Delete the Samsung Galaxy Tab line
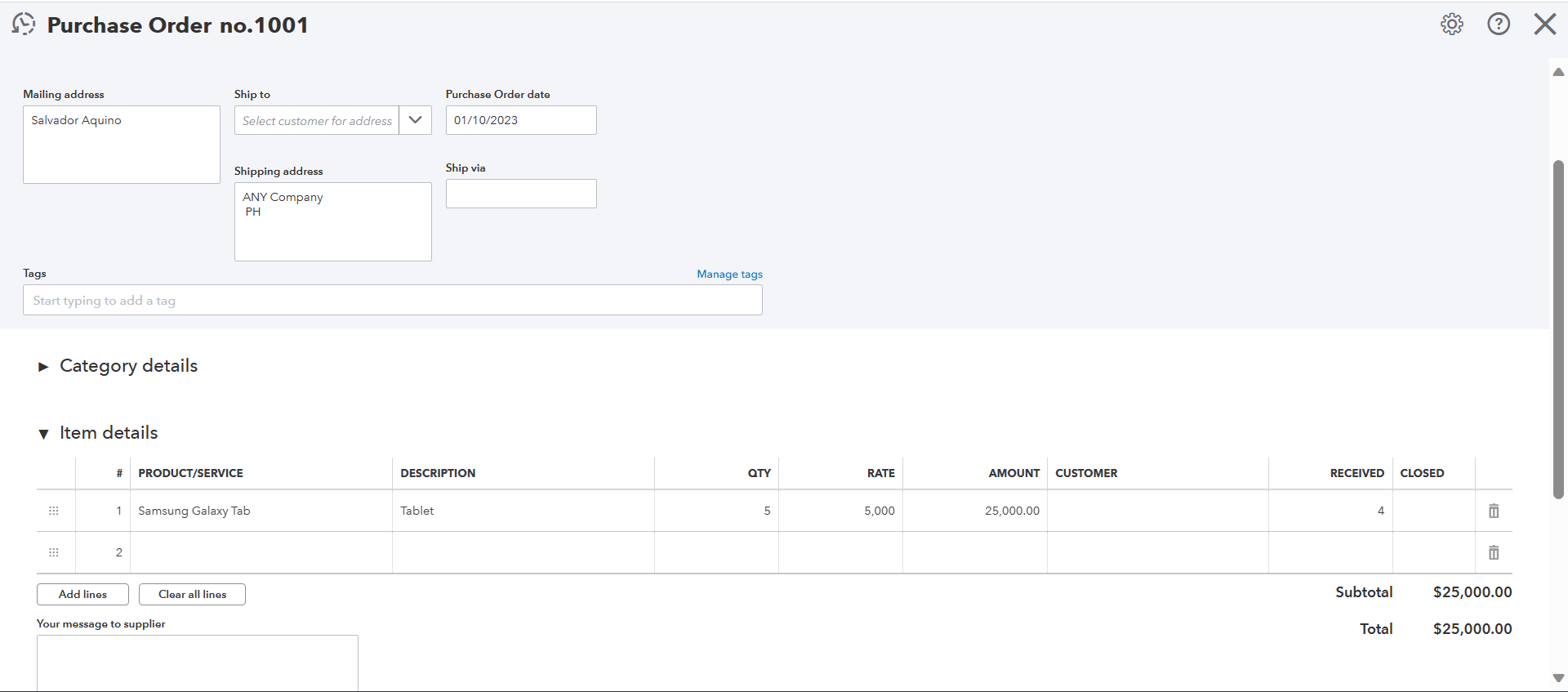This screenshot has height=692, width=1568. pos(1493,511)
